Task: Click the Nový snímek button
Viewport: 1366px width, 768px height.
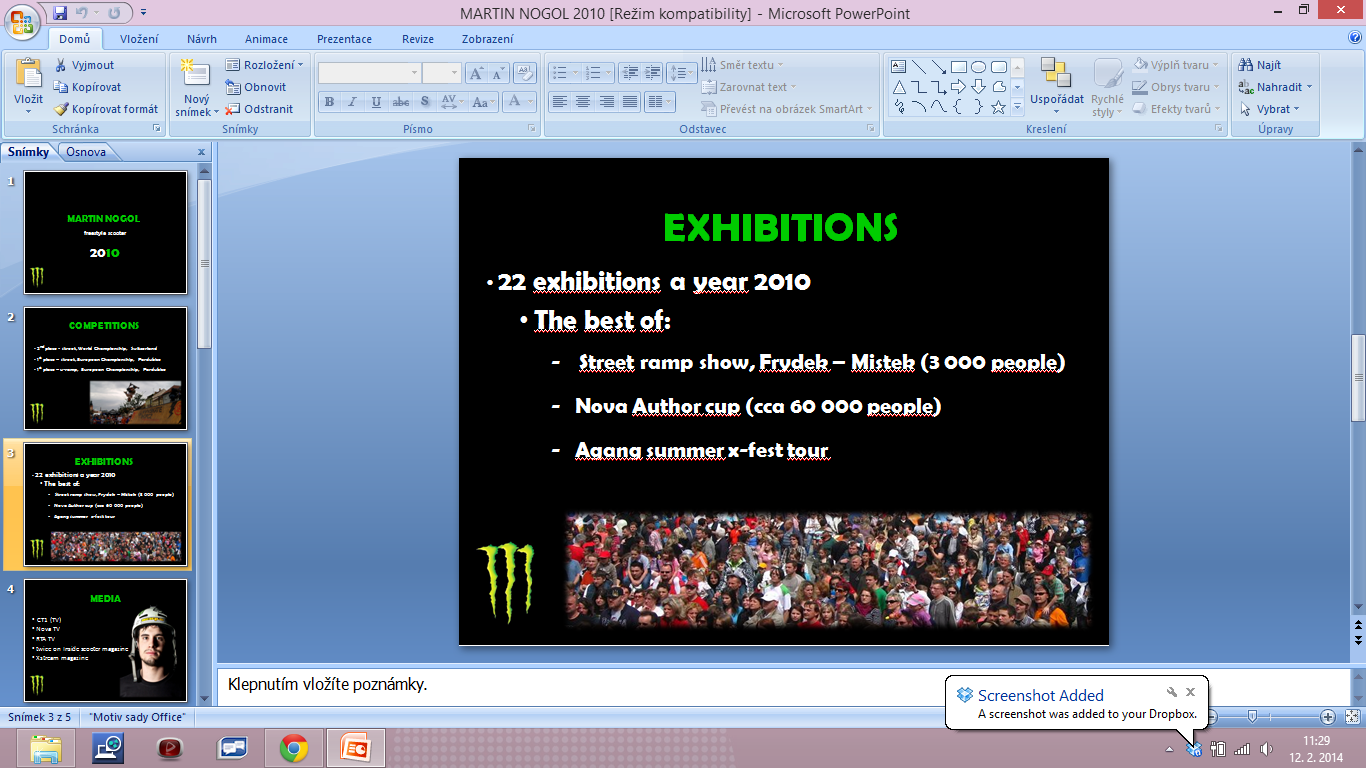Action: pyautogui.click(x=195, y=88)
